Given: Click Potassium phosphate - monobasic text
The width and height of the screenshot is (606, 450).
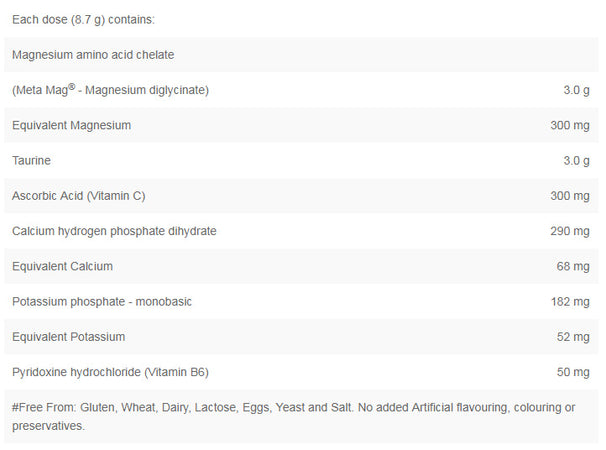Looking at the screenshot, I should pos(102,301).
